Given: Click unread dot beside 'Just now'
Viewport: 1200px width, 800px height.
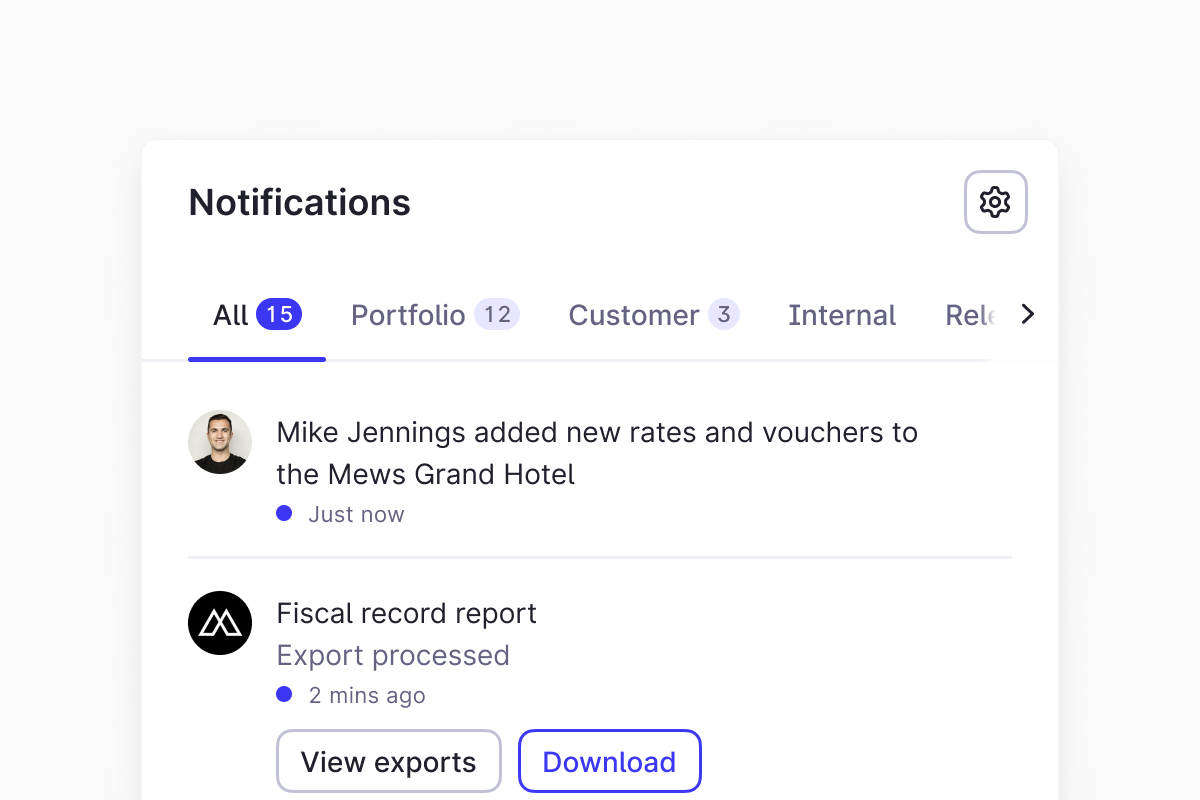Looking at the screenshot, I should coord(284,513).
